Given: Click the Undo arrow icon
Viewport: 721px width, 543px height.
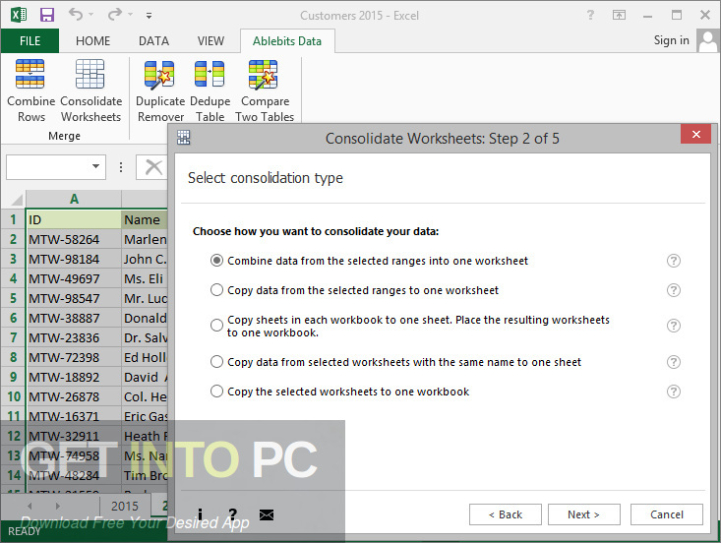Looking at the screenshot, I should pos(75,15).
